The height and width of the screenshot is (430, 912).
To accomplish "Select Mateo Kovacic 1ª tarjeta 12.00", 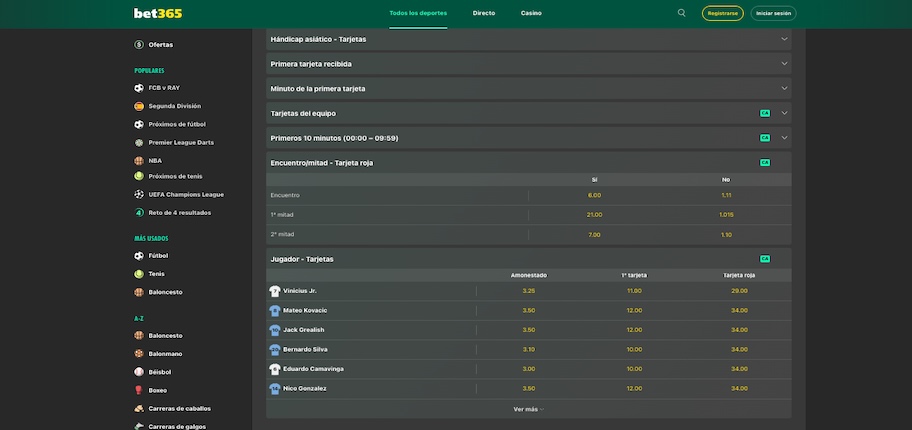I will pos(634,311).
